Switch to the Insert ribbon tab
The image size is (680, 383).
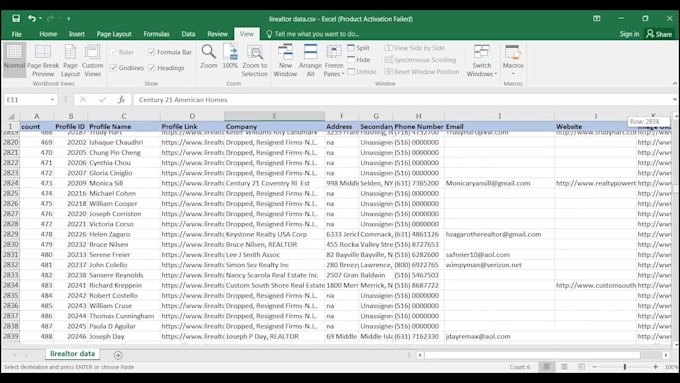click(x=77, y=34)
